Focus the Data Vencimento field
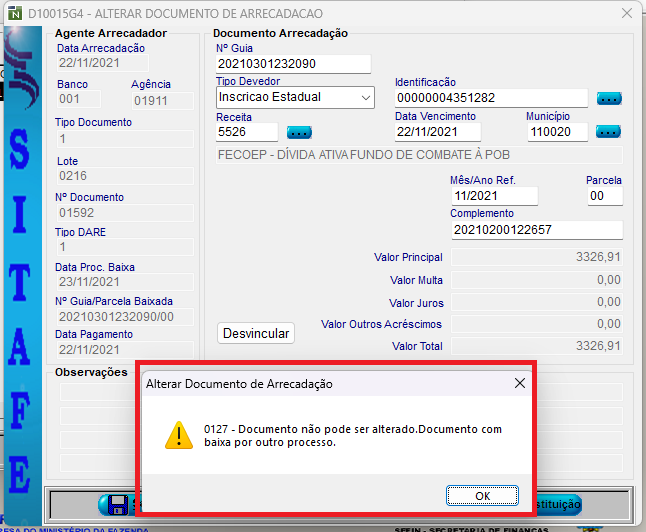This screenshot has height=532, width=646. (436, 132)
